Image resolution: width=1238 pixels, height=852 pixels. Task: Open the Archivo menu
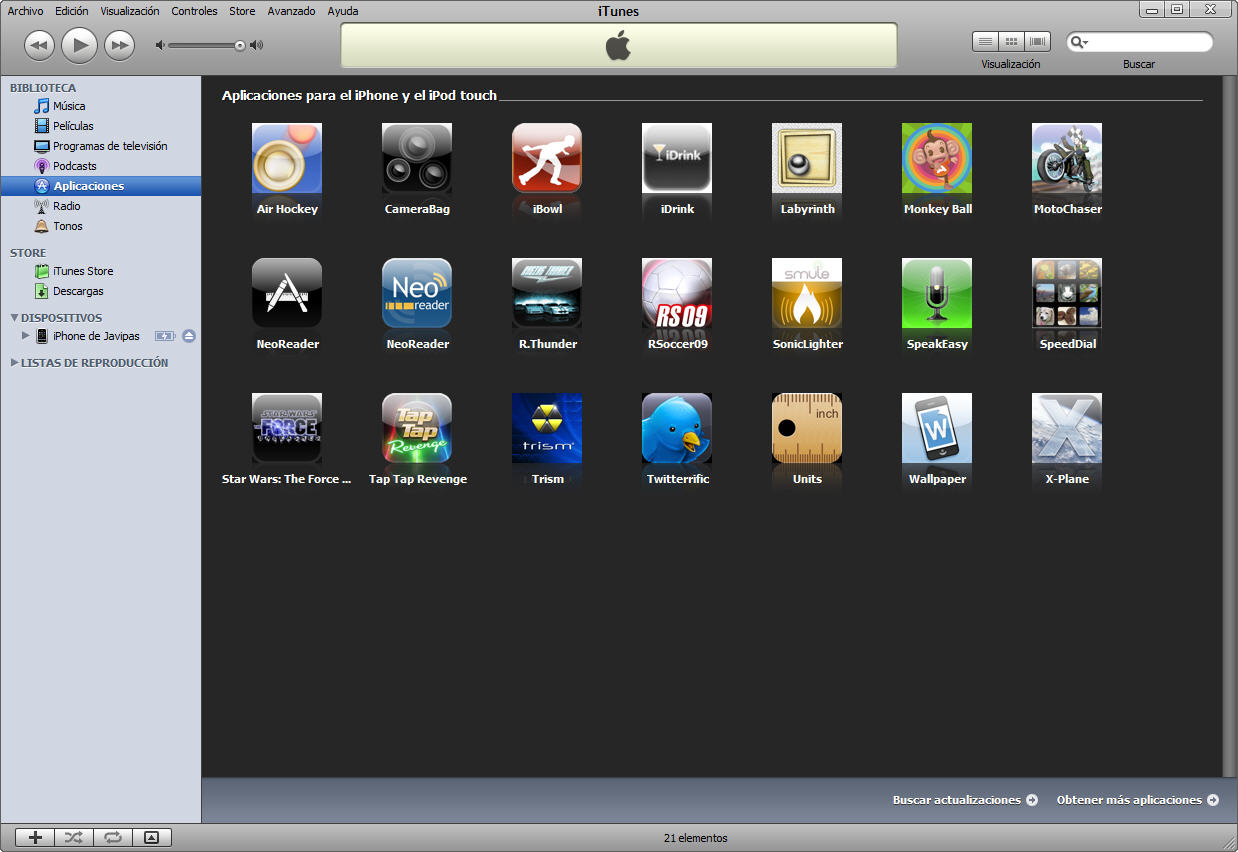pyautogui.click(x=26, y=11)
